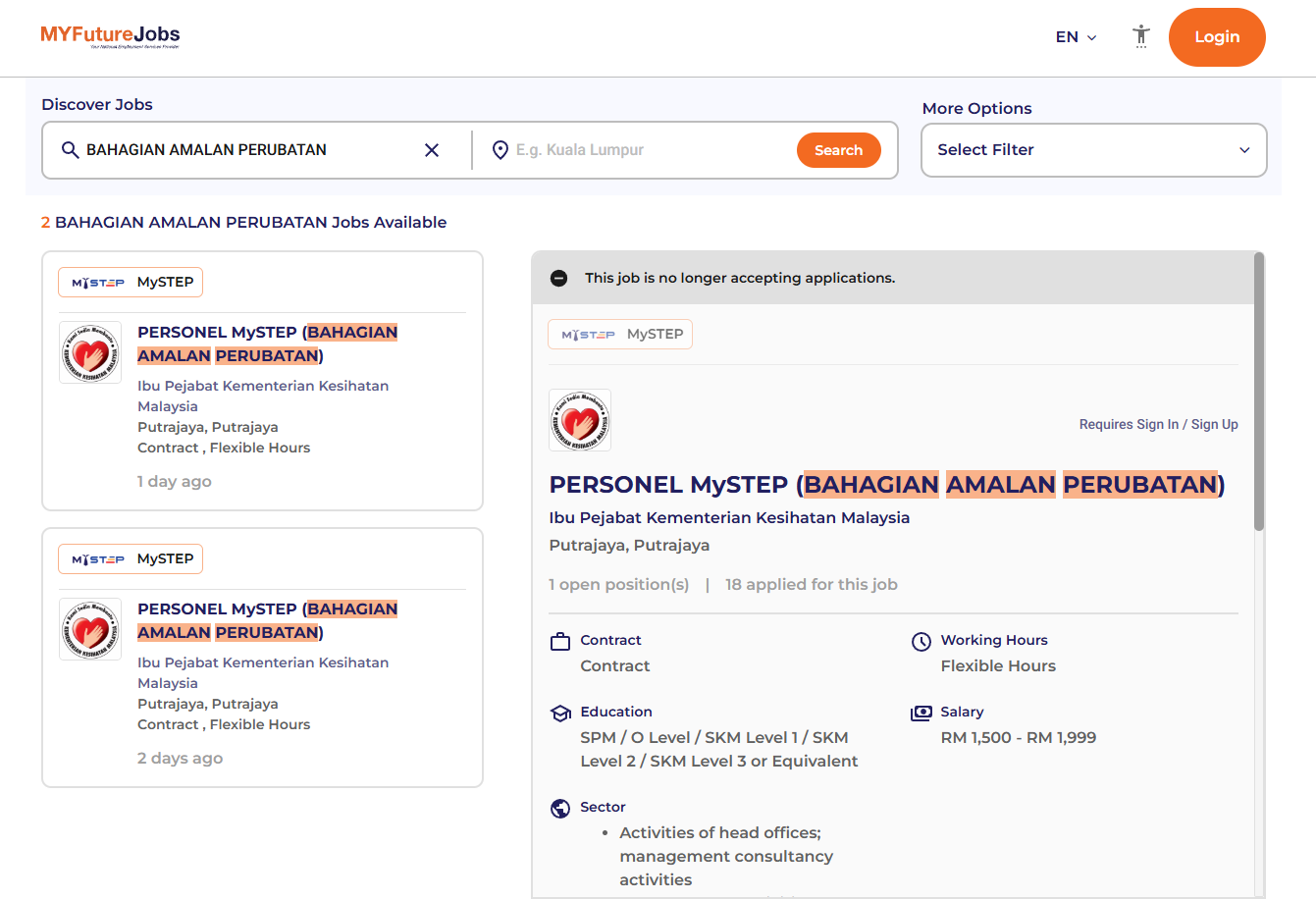Focus the location field E.g. Kuala Lumpur
The height and width of the screenshot is (900, 1316).
[650, 150]
